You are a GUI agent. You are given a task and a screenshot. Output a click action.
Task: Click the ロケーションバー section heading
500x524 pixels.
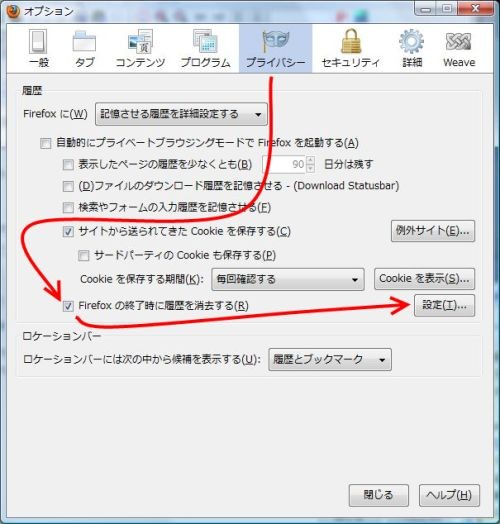click(x=62, y=336)
